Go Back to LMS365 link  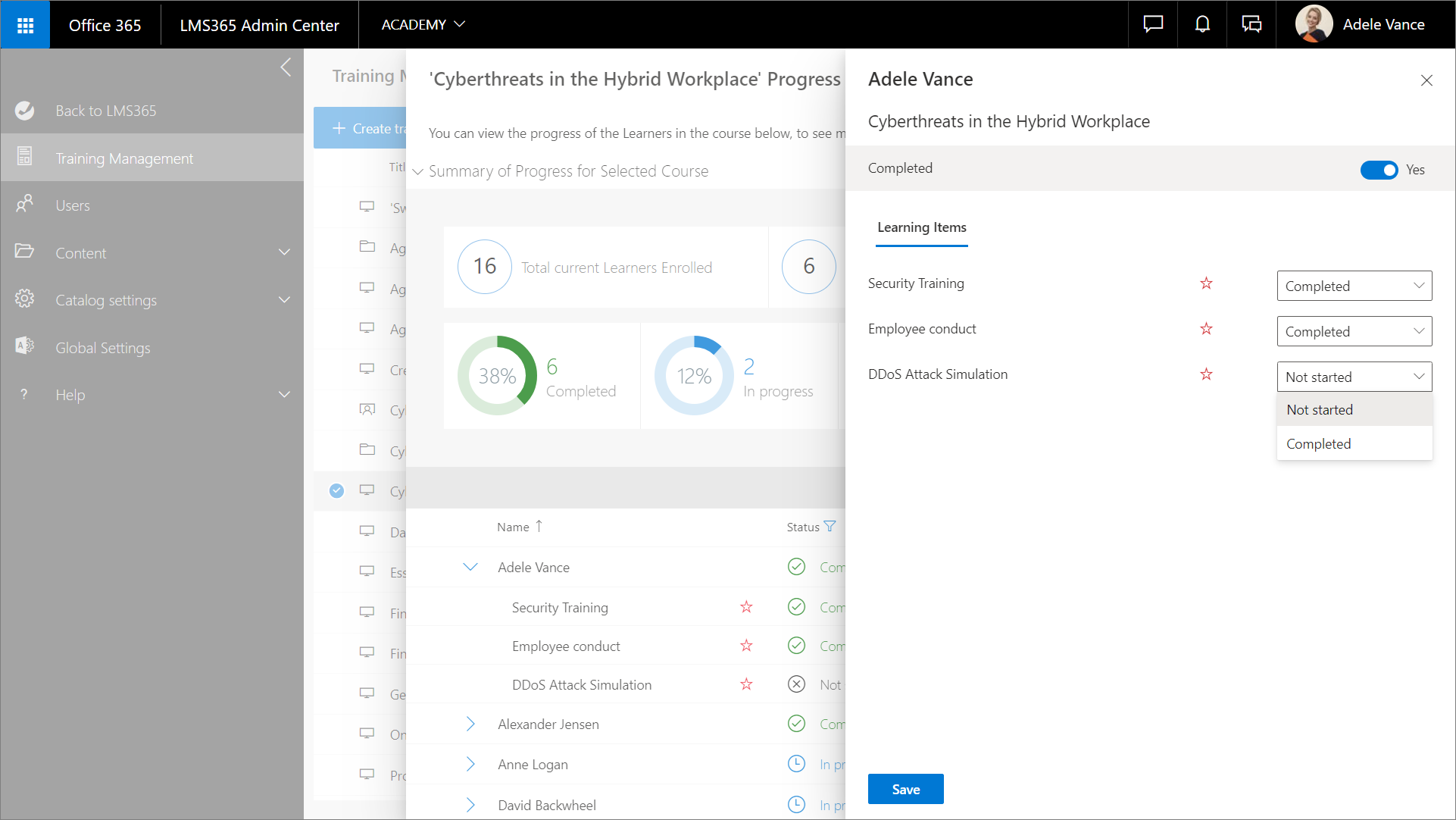(105, 111)
